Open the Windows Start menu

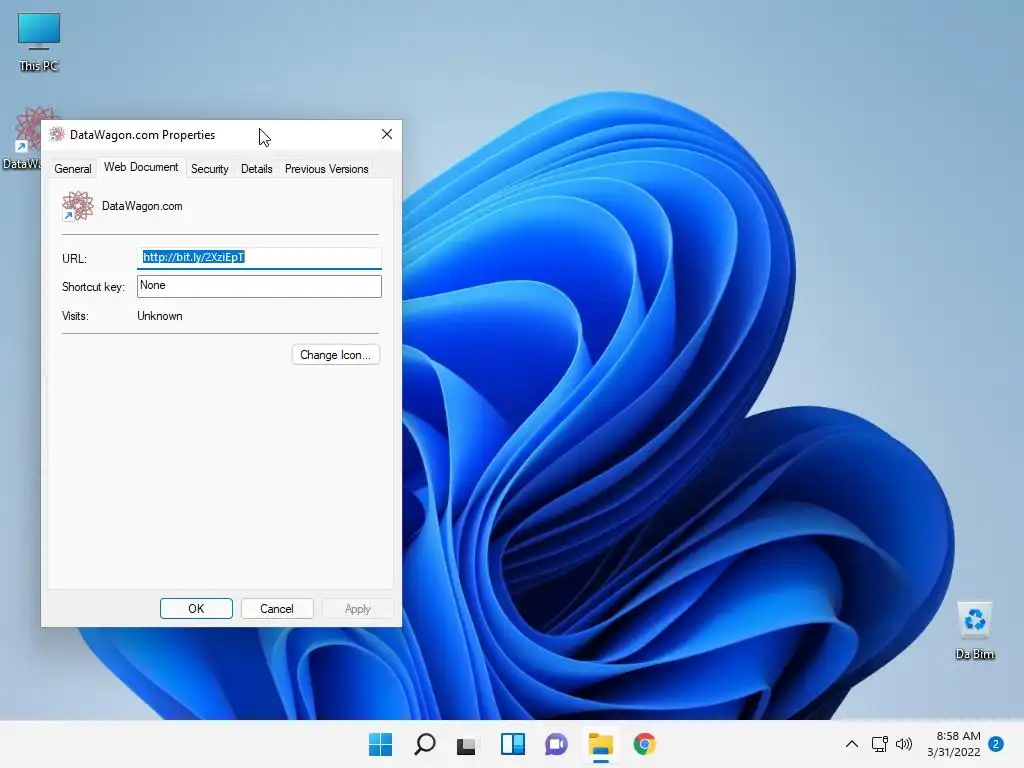click(x=380, y=744)
